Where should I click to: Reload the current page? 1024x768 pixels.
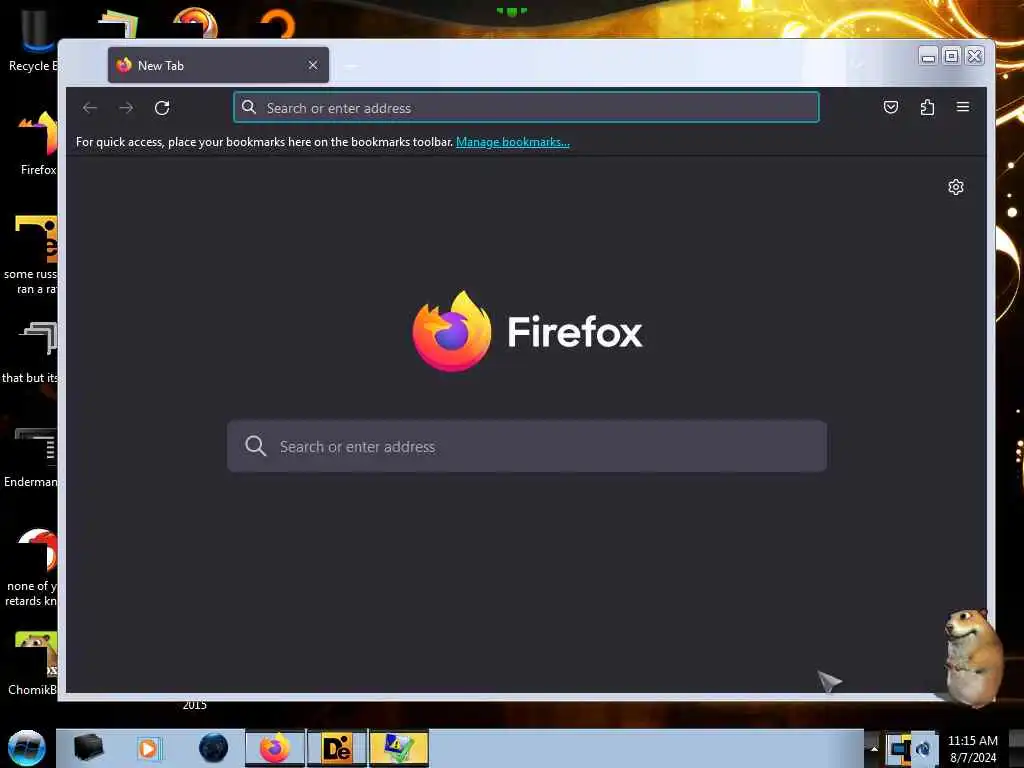162,108
